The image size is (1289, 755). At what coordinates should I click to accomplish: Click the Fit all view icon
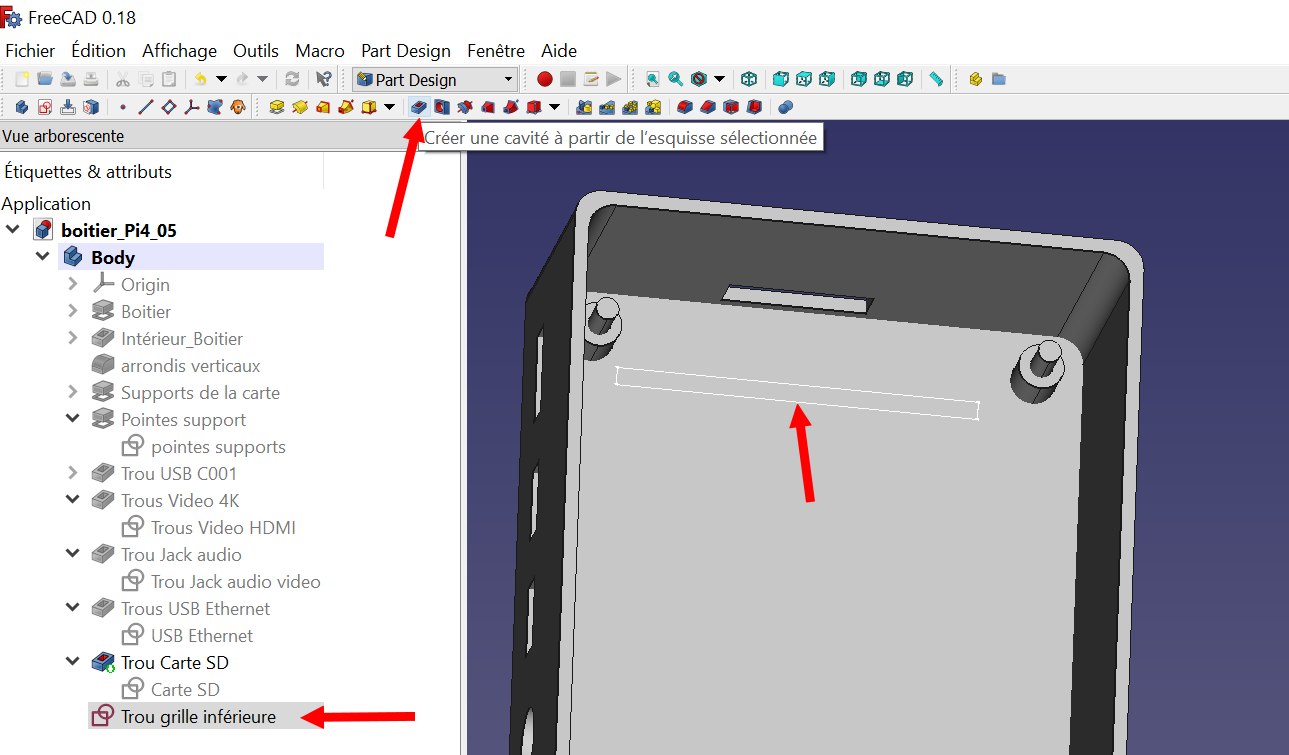652,79
